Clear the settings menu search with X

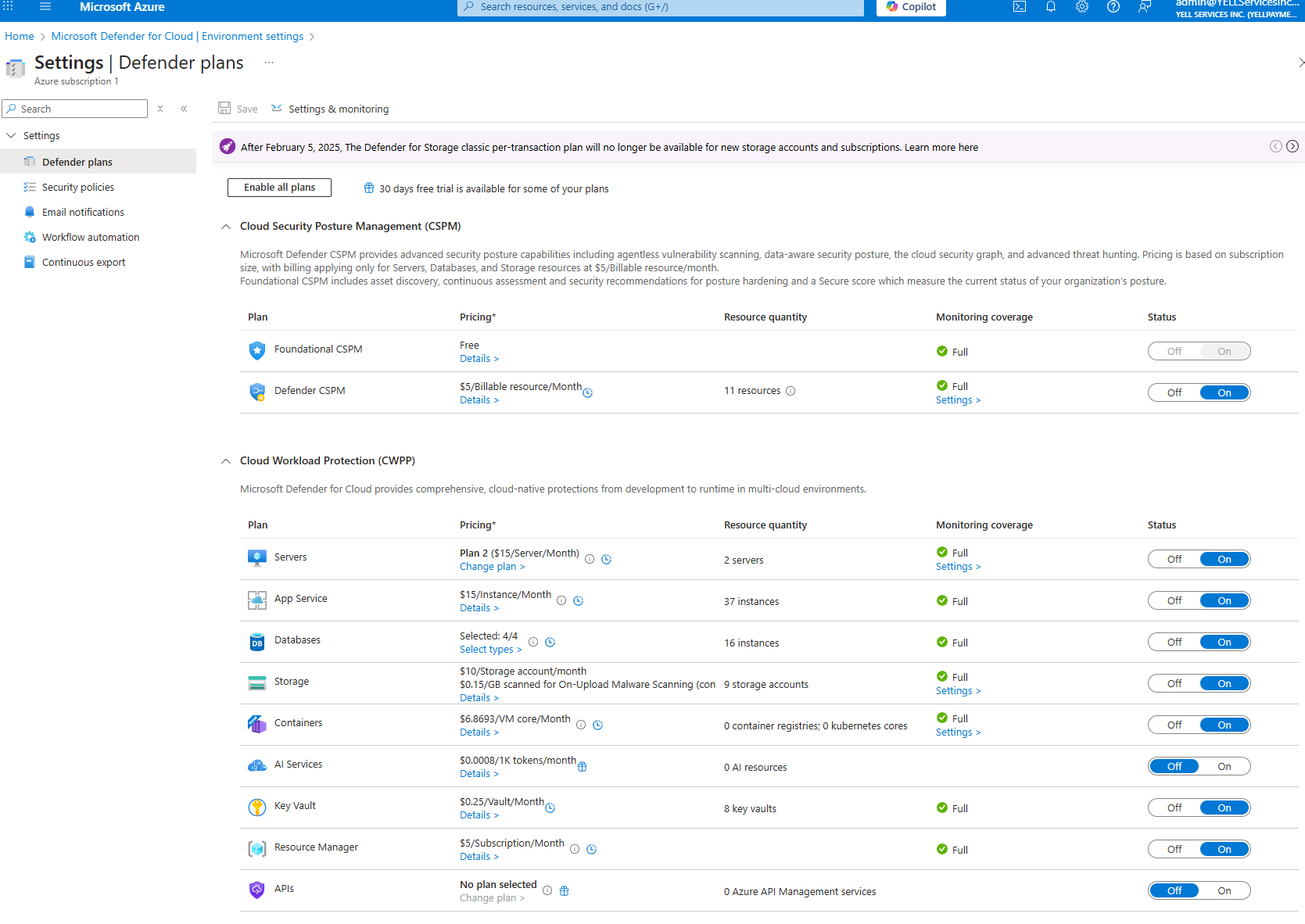pos(160,109)
